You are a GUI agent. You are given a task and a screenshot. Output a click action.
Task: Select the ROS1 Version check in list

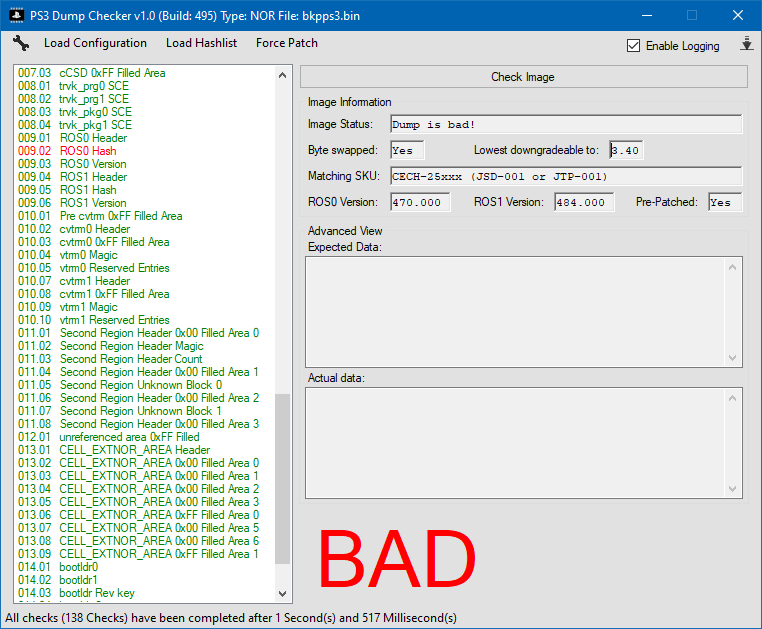93,203
